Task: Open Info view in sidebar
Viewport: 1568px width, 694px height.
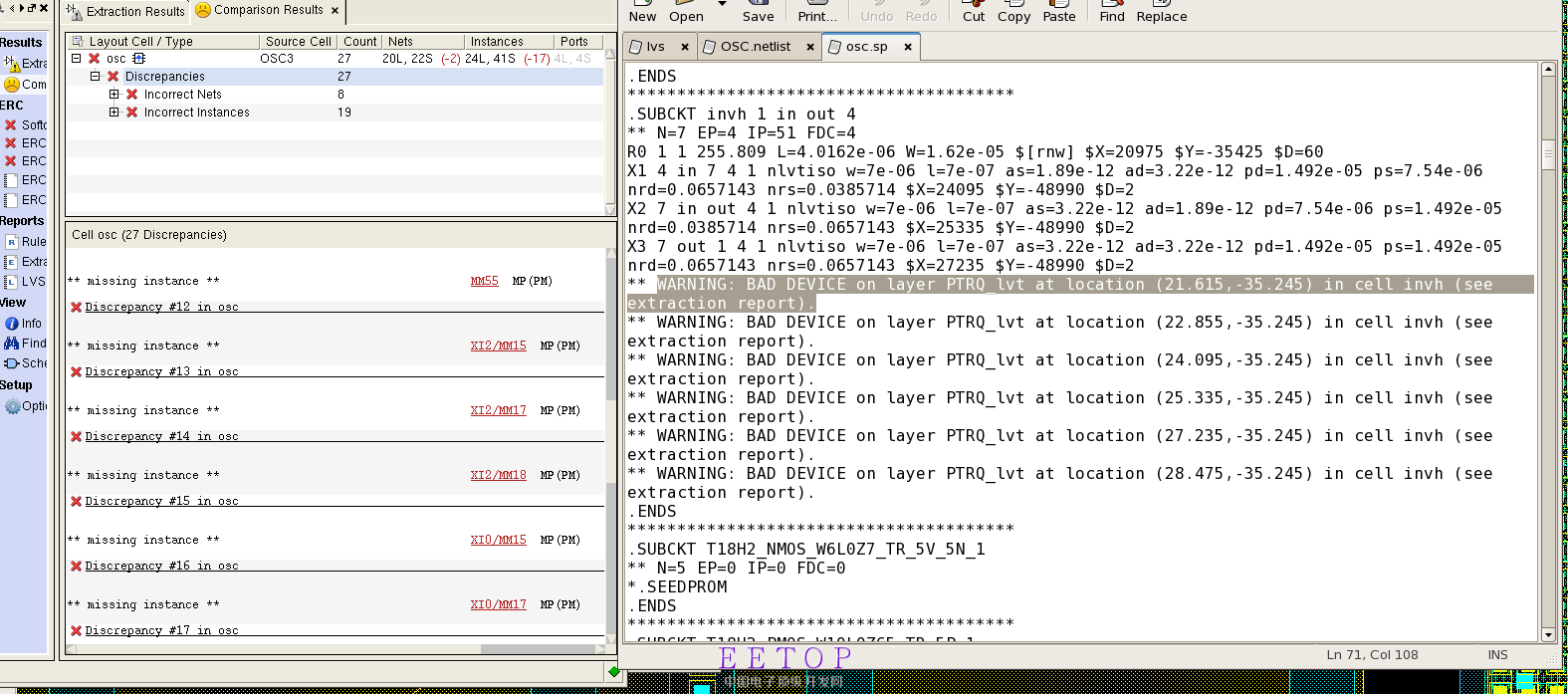Action: (x=24, y=324)
